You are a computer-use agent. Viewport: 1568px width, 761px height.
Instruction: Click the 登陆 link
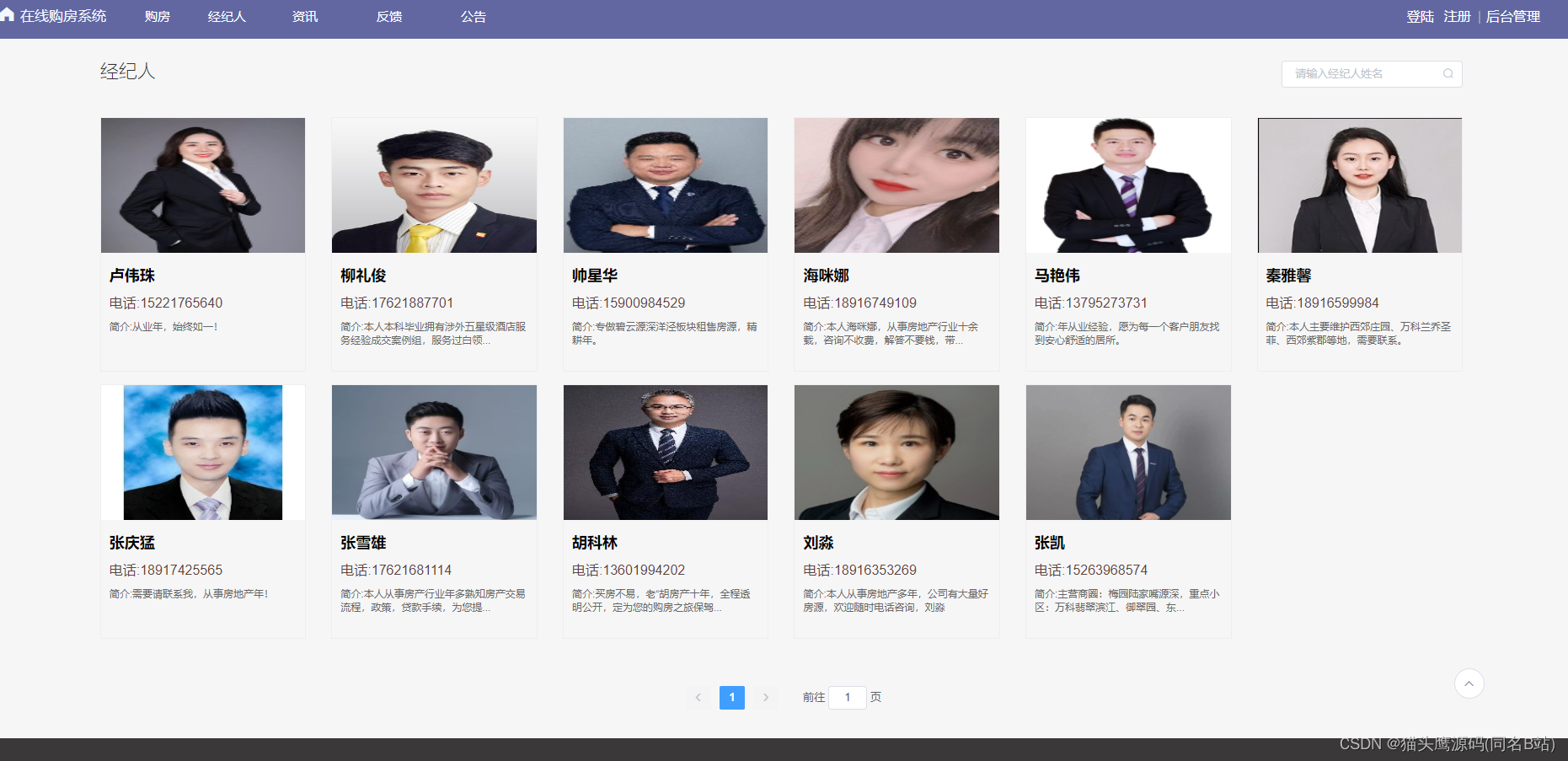point(1421,17)
